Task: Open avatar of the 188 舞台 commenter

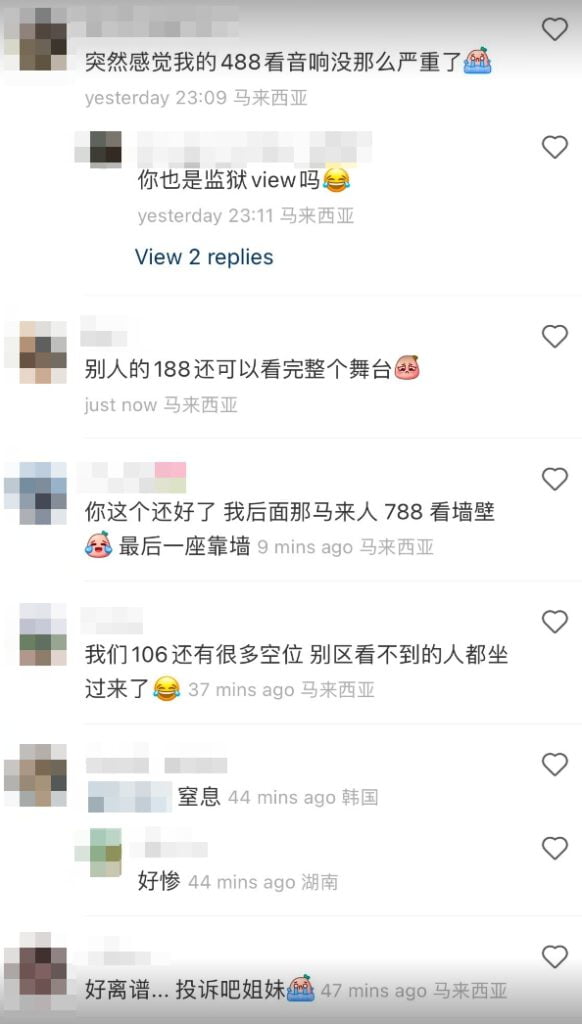Action: pos(35,351)
